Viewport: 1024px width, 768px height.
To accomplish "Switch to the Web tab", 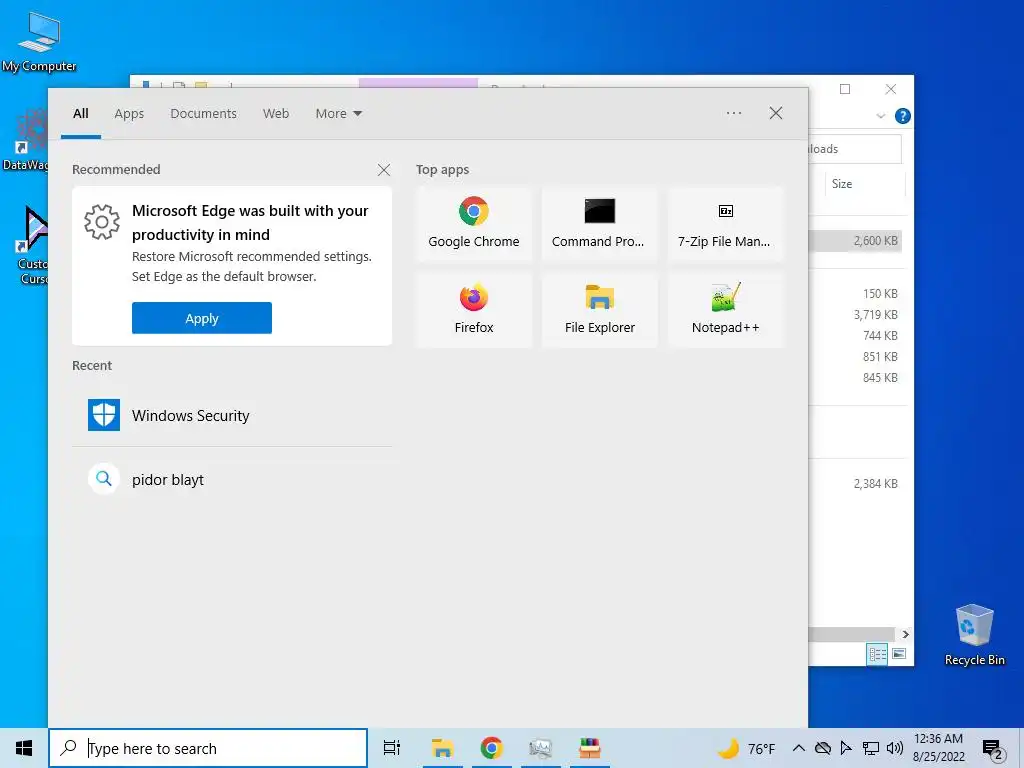I will 276,114.
